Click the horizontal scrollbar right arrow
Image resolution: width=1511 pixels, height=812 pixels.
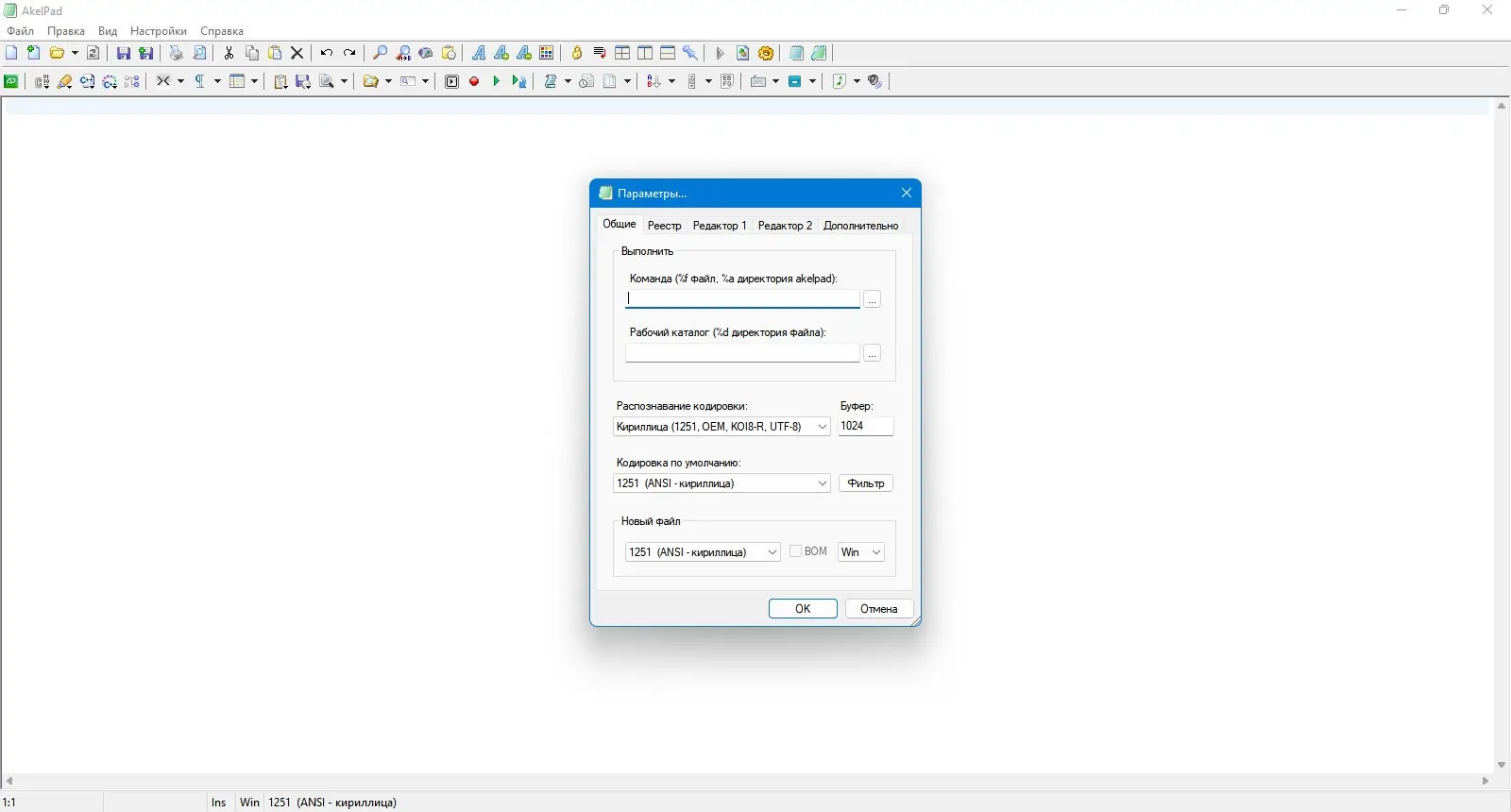point(1486,781)
